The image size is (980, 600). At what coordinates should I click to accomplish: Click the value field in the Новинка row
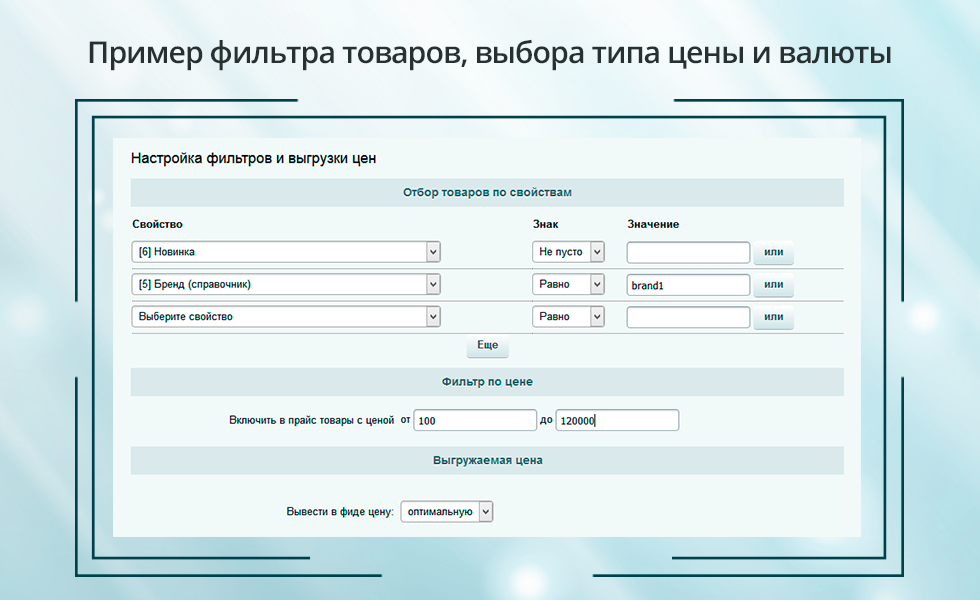pos(688,252)
